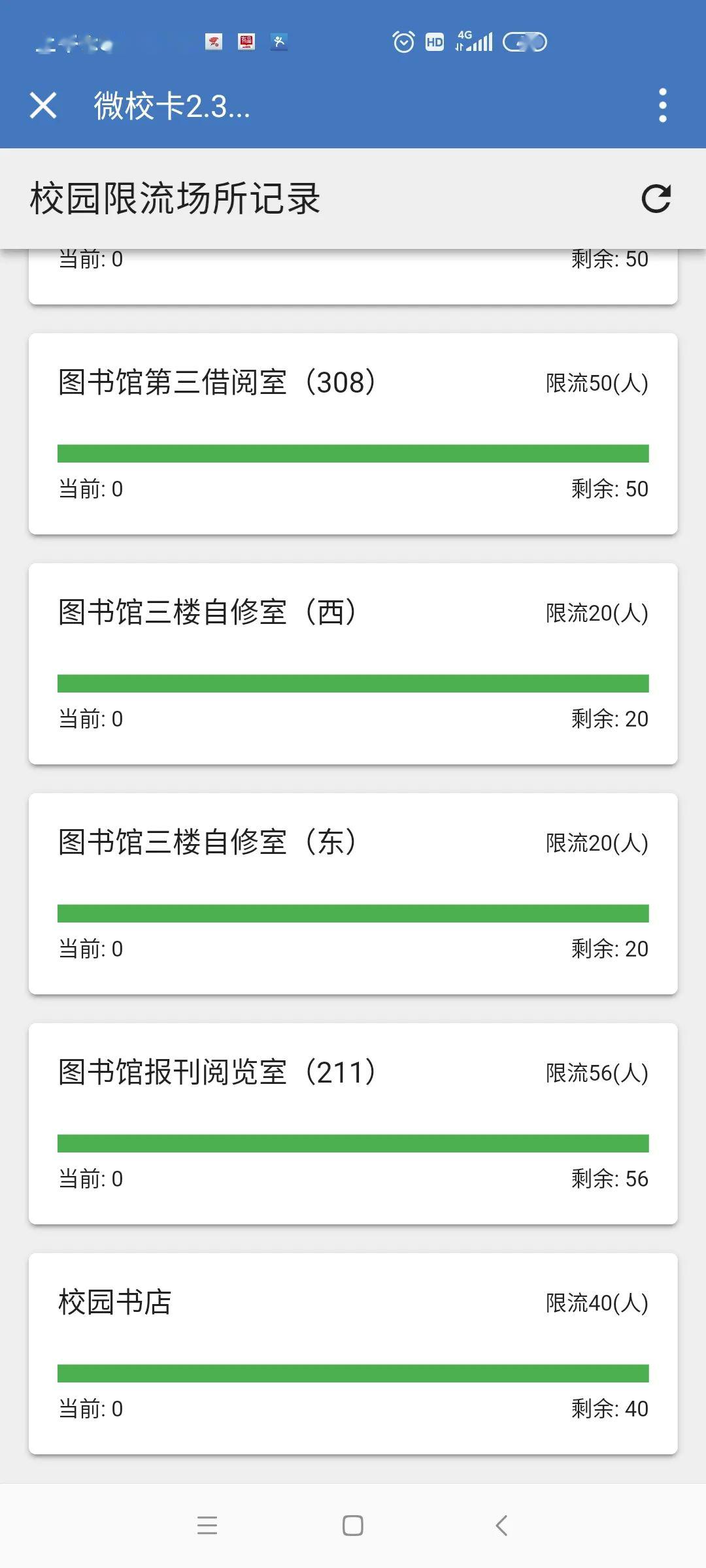Image resolution: width=706 pixels, height=1568 pixels.
Task: Tap the 限流56(人) limit label
Action: coord(597,1073)
